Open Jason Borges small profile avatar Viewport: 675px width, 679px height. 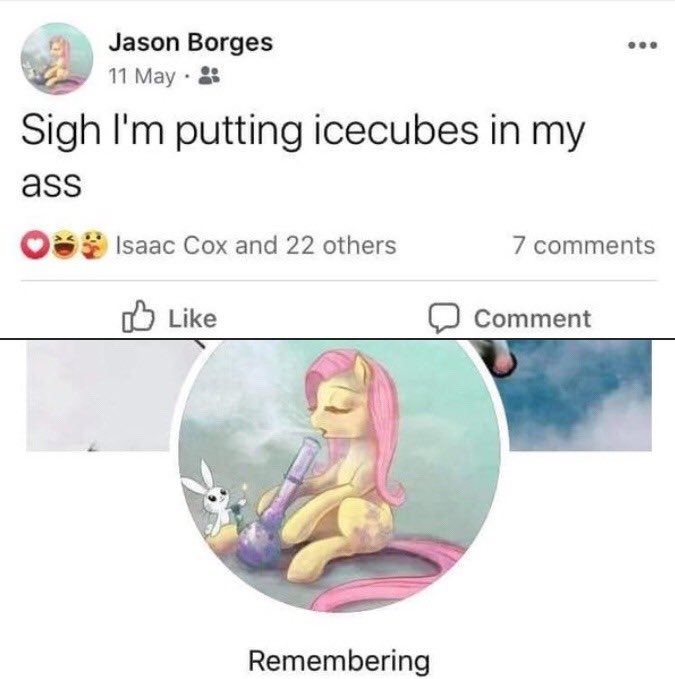pyautogui.click(x=57, y=58)
